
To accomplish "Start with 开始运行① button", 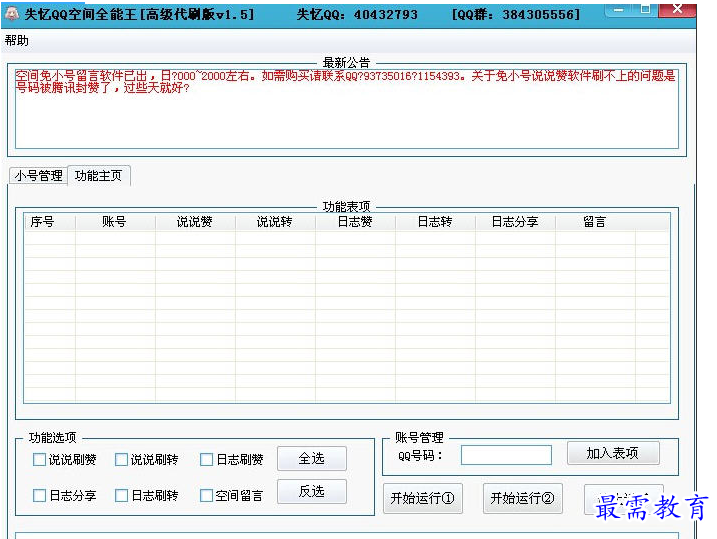I will pos(423,498).
